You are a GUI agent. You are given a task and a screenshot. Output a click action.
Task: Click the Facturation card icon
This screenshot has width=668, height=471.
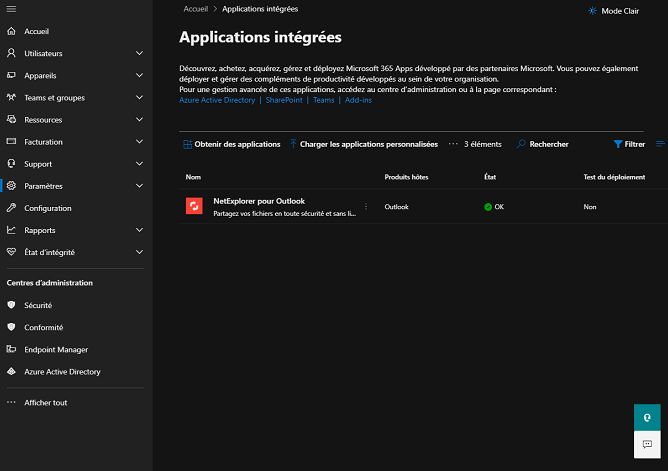point(12,141)
